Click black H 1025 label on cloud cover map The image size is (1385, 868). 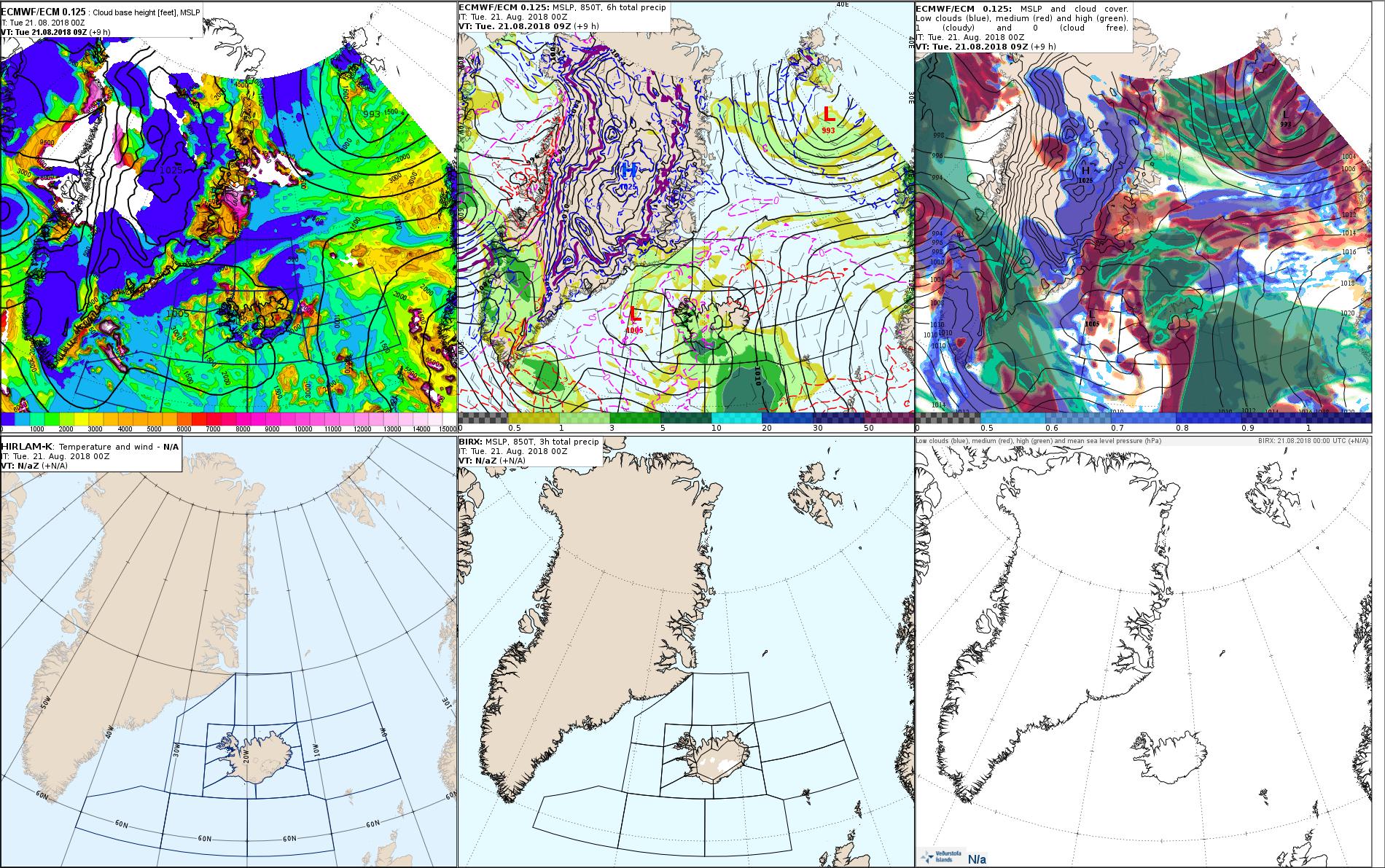click(1085, 173)
